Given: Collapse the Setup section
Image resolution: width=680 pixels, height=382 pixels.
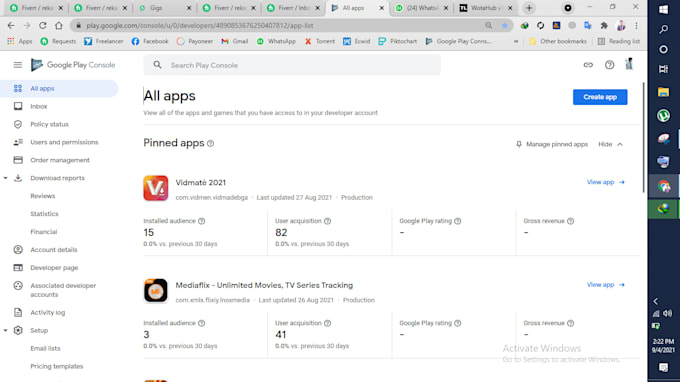Looking at the screenshot, I should click(6, 330).
